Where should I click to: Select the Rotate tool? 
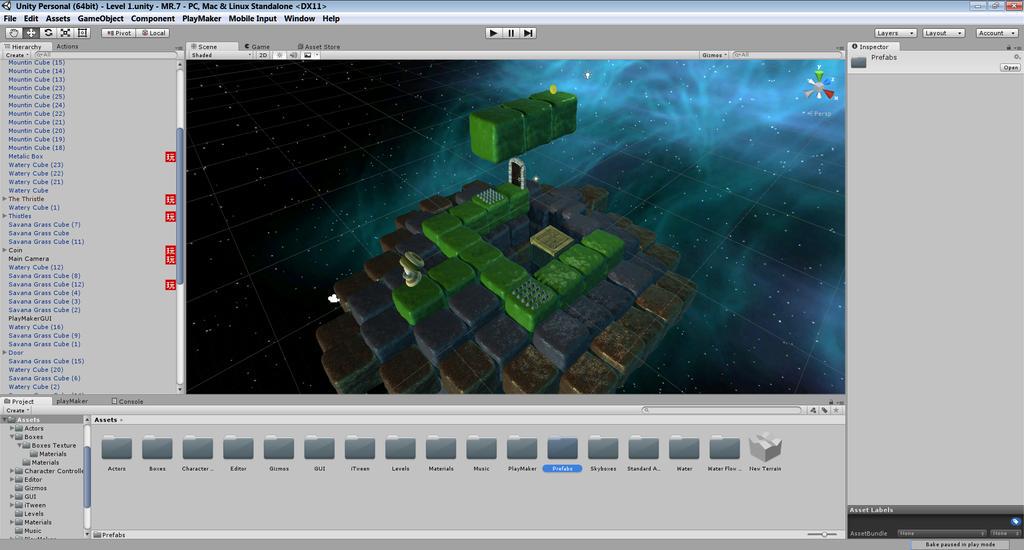pyautogui.click(x=48, y=33)
